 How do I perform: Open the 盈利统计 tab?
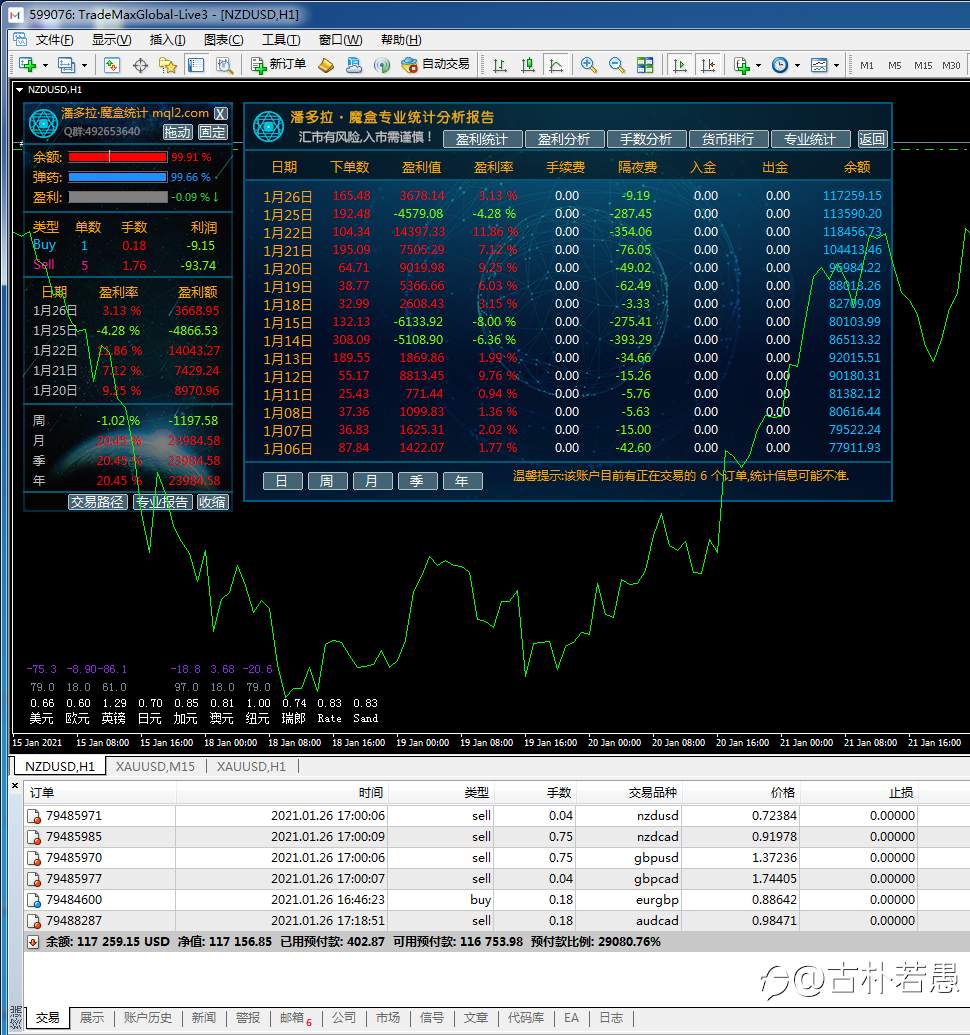point(482,139)
